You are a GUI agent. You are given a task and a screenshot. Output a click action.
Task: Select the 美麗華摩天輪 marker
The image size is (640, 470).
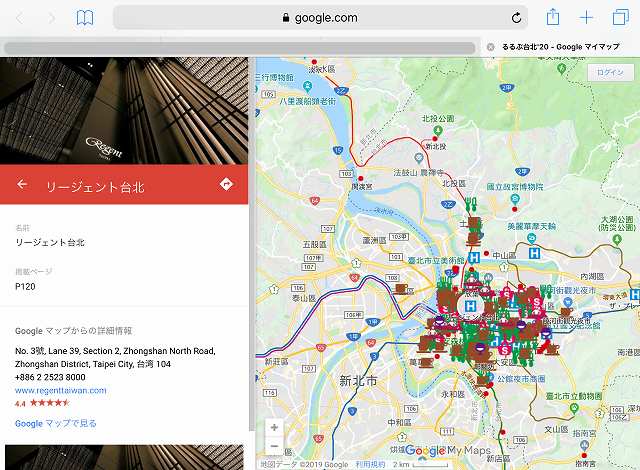(531, 237)
